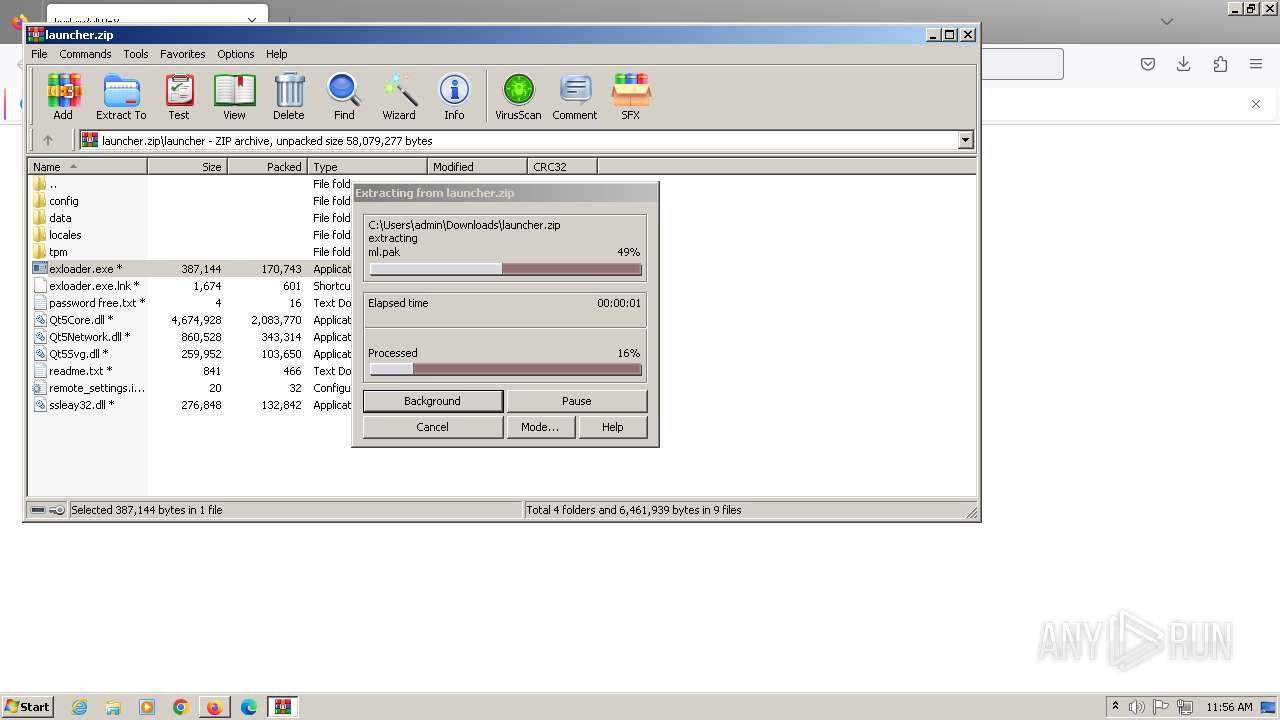Open browser hamburger menu
The width and height of the screenshot is (1280, 720).
point(1256,64)
